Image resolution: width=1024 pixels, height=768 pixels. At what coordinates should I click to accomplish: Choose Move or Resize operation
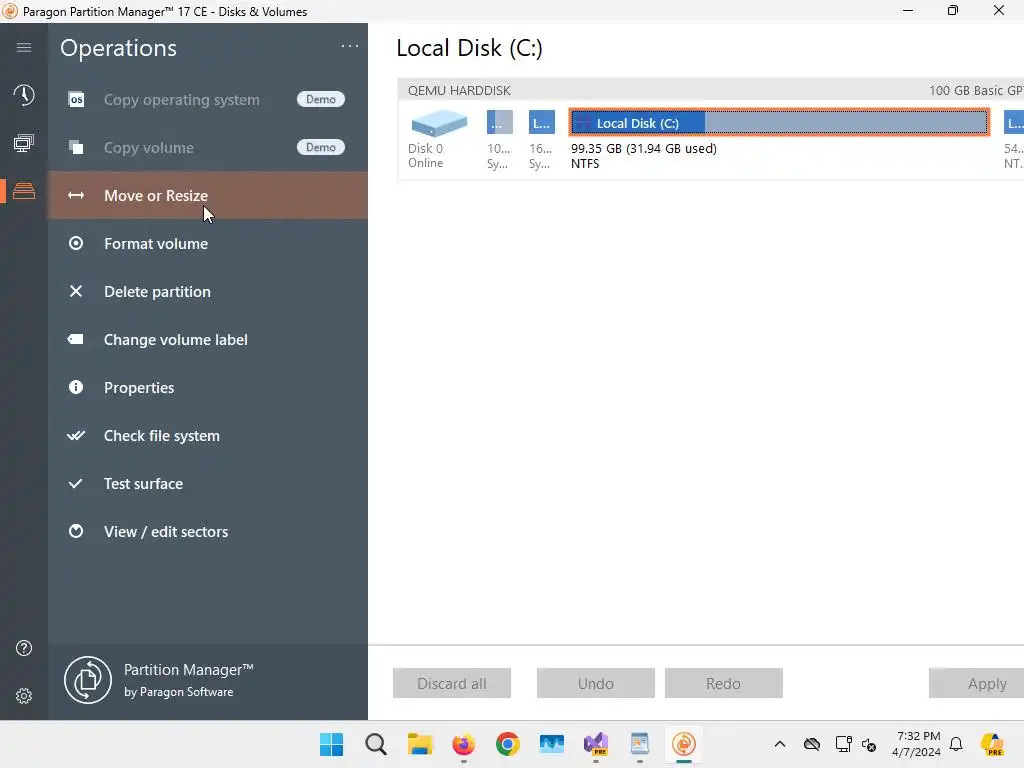(208, 195)
